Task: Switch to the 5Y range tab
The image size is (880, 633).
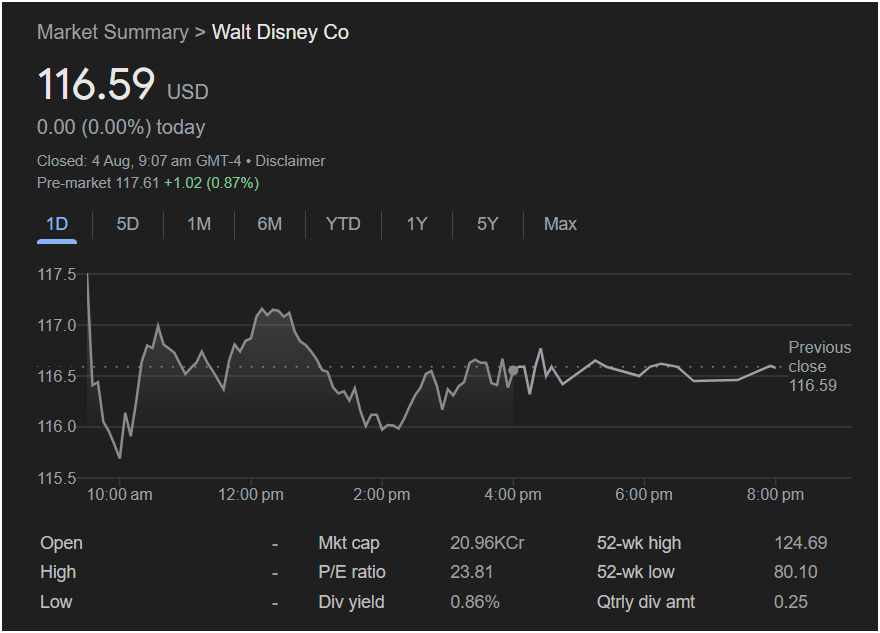Action: point(487,224)
